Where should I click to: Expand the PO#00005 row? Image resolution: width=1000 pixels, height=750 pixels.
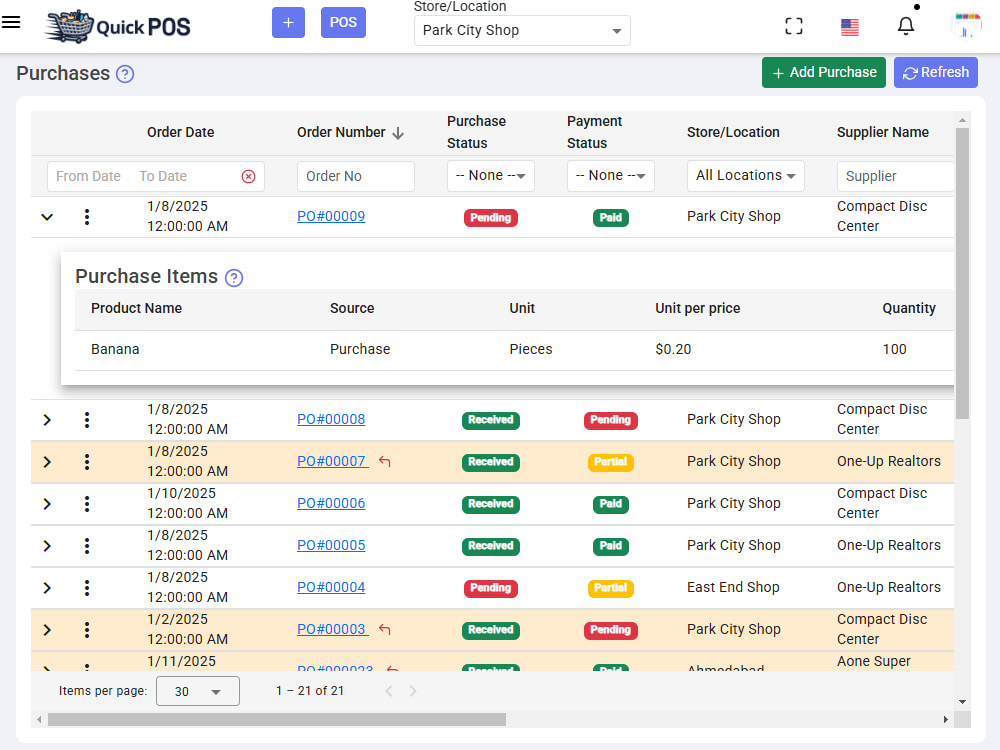point(47,546)
